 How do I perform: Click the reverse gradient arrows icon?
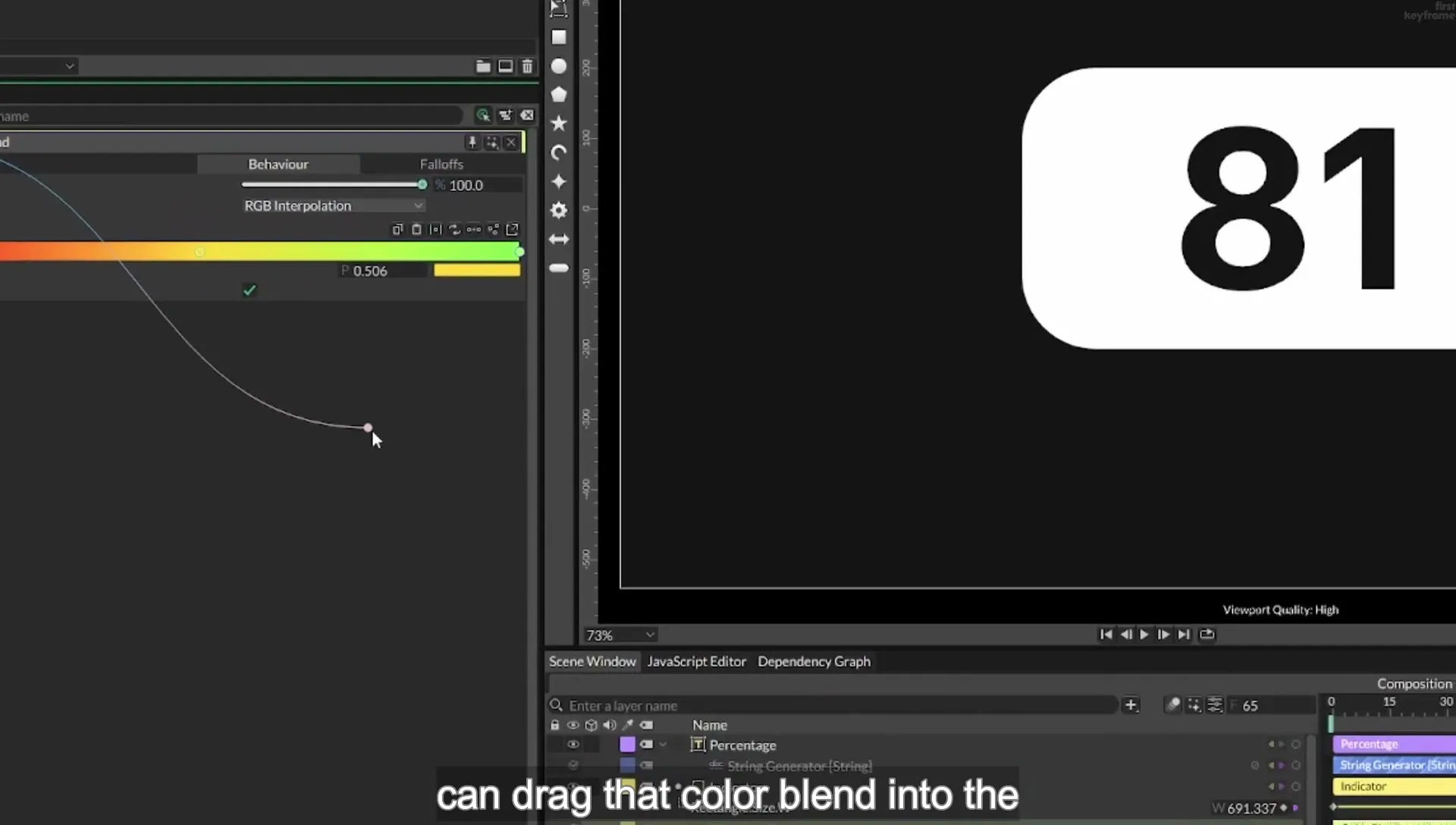click(x=454, y=229)
